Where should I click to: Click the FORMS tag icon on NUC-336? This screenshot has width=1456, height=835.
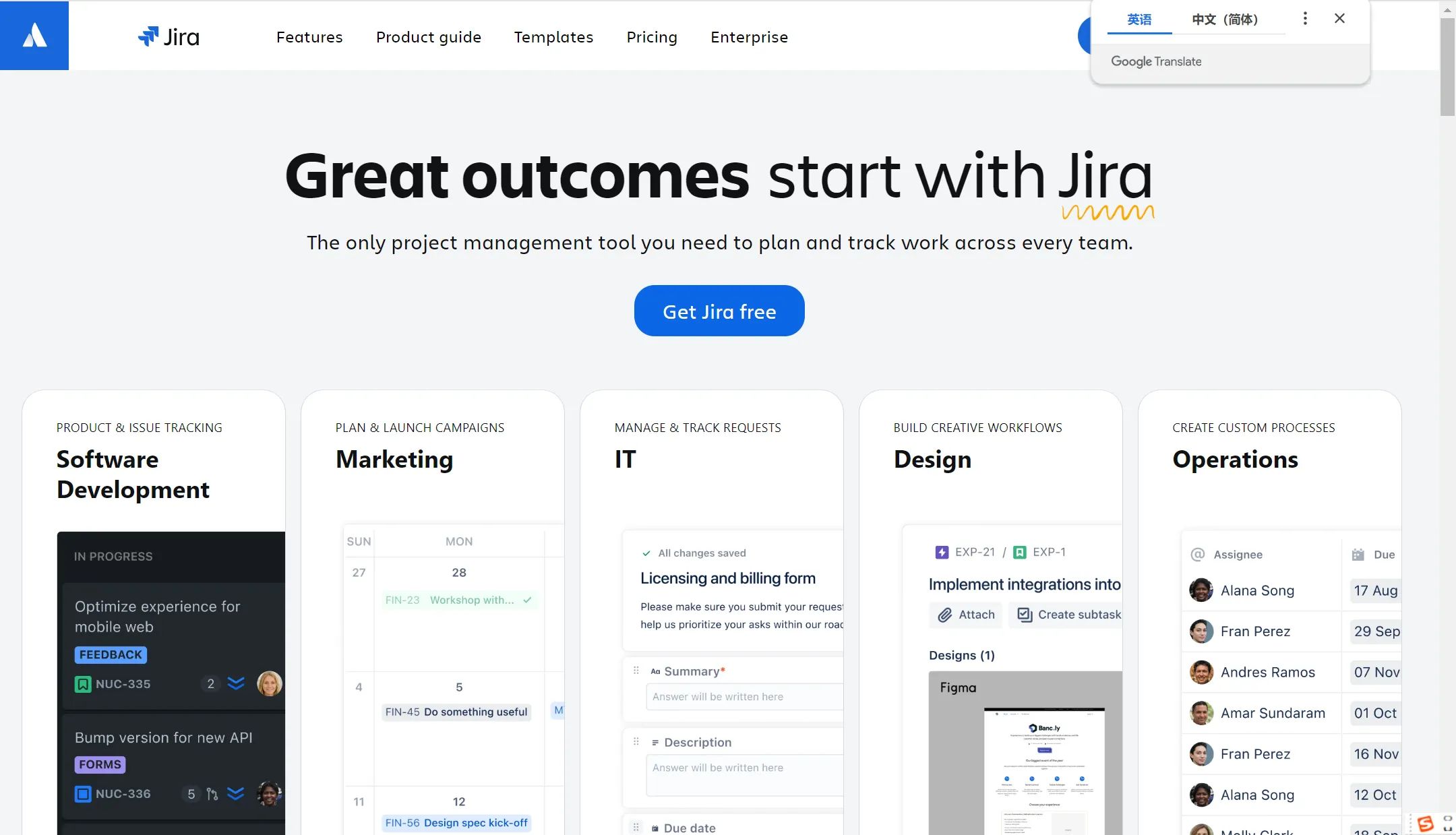pyautogui.click(x=99, y=762)
